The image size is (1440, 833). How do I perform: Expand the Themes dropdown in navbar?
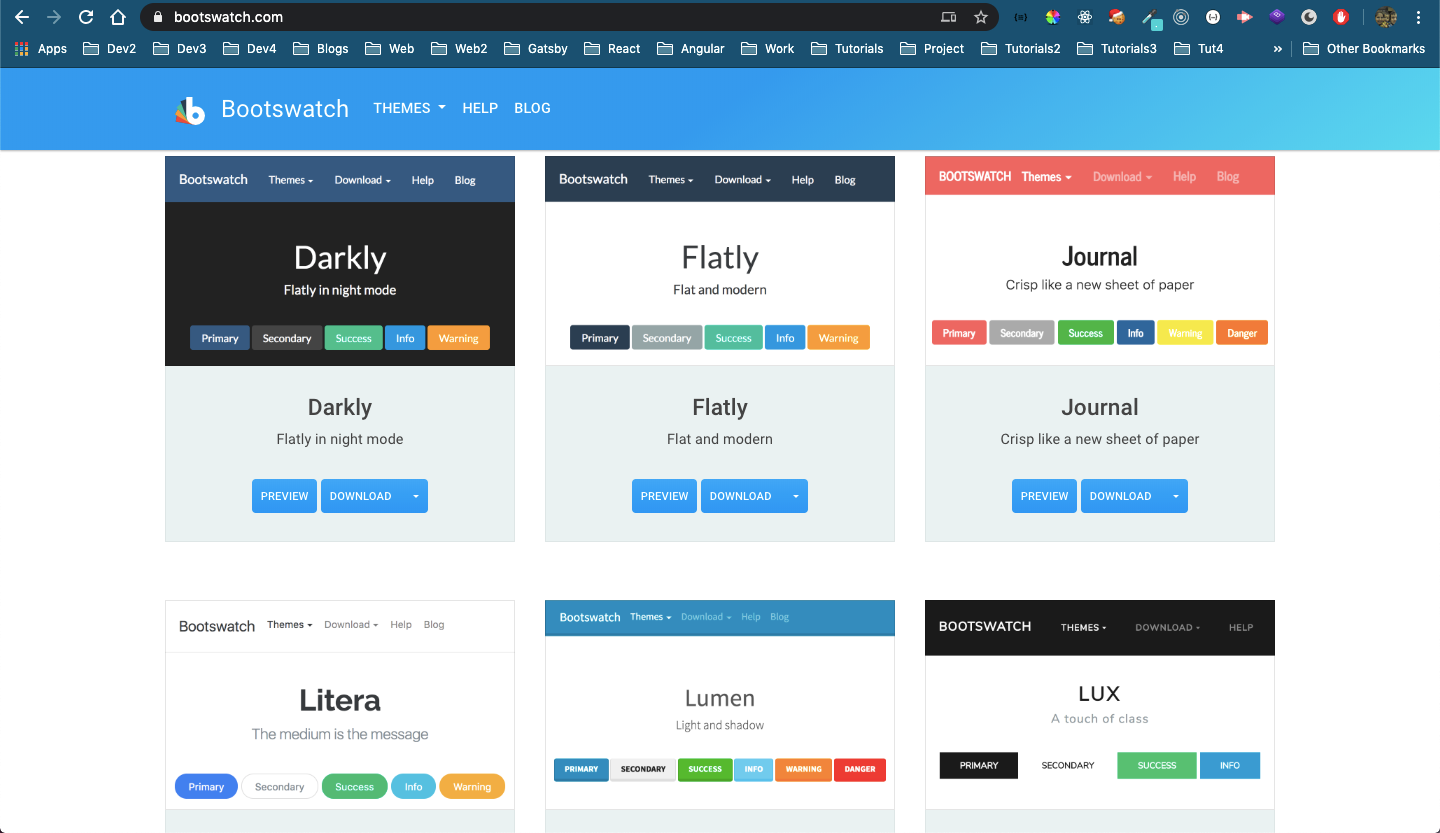[x=409, y=108]
